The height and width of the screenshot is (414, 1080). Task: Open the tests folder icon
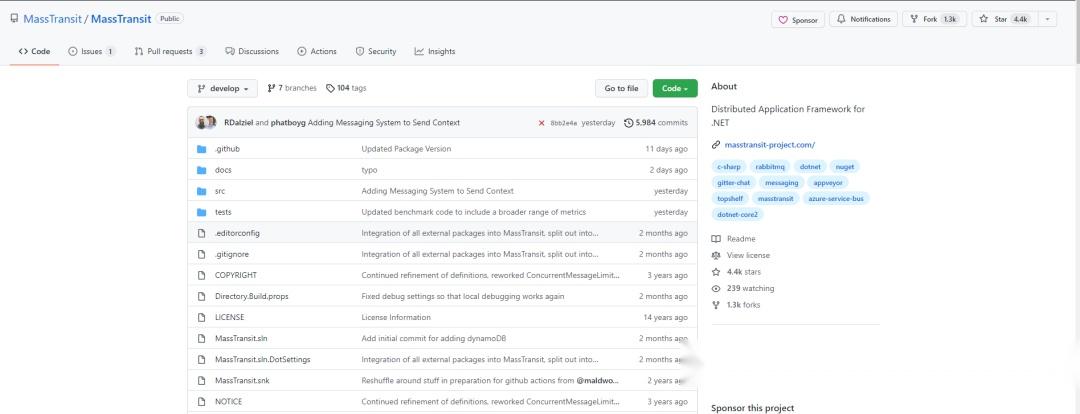pyautogui.click(x=202, y=212)
